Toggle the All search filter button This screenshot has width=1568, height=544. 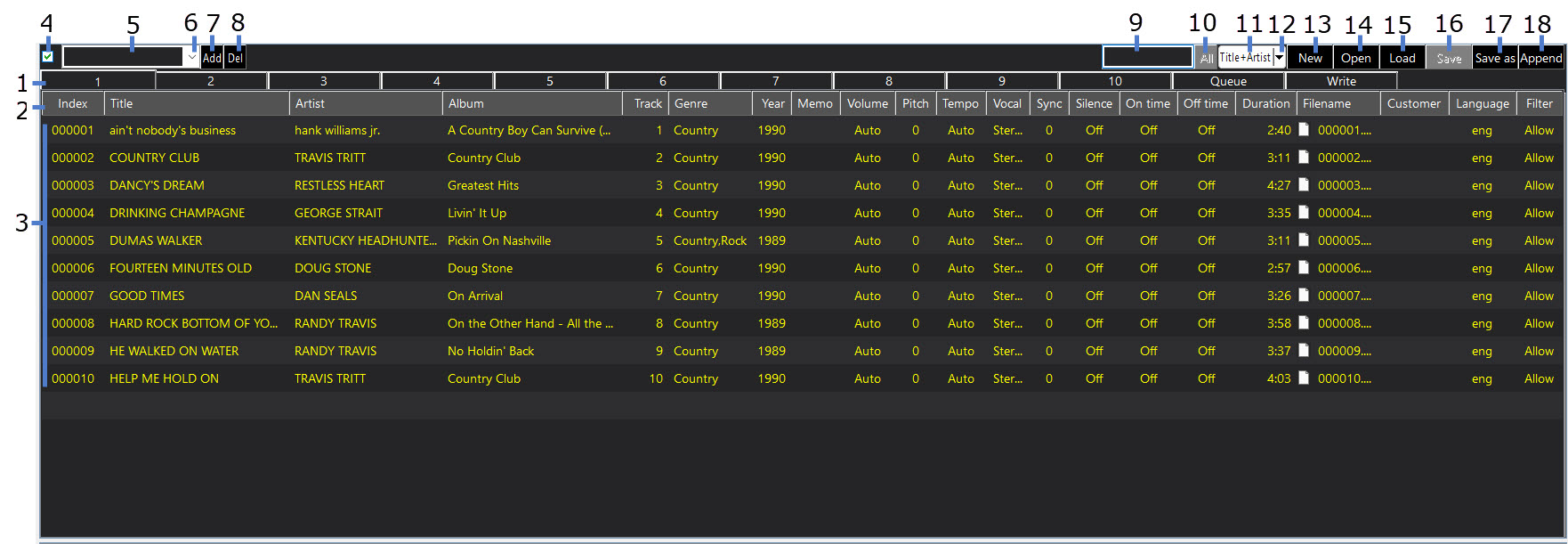[1206, 58]
